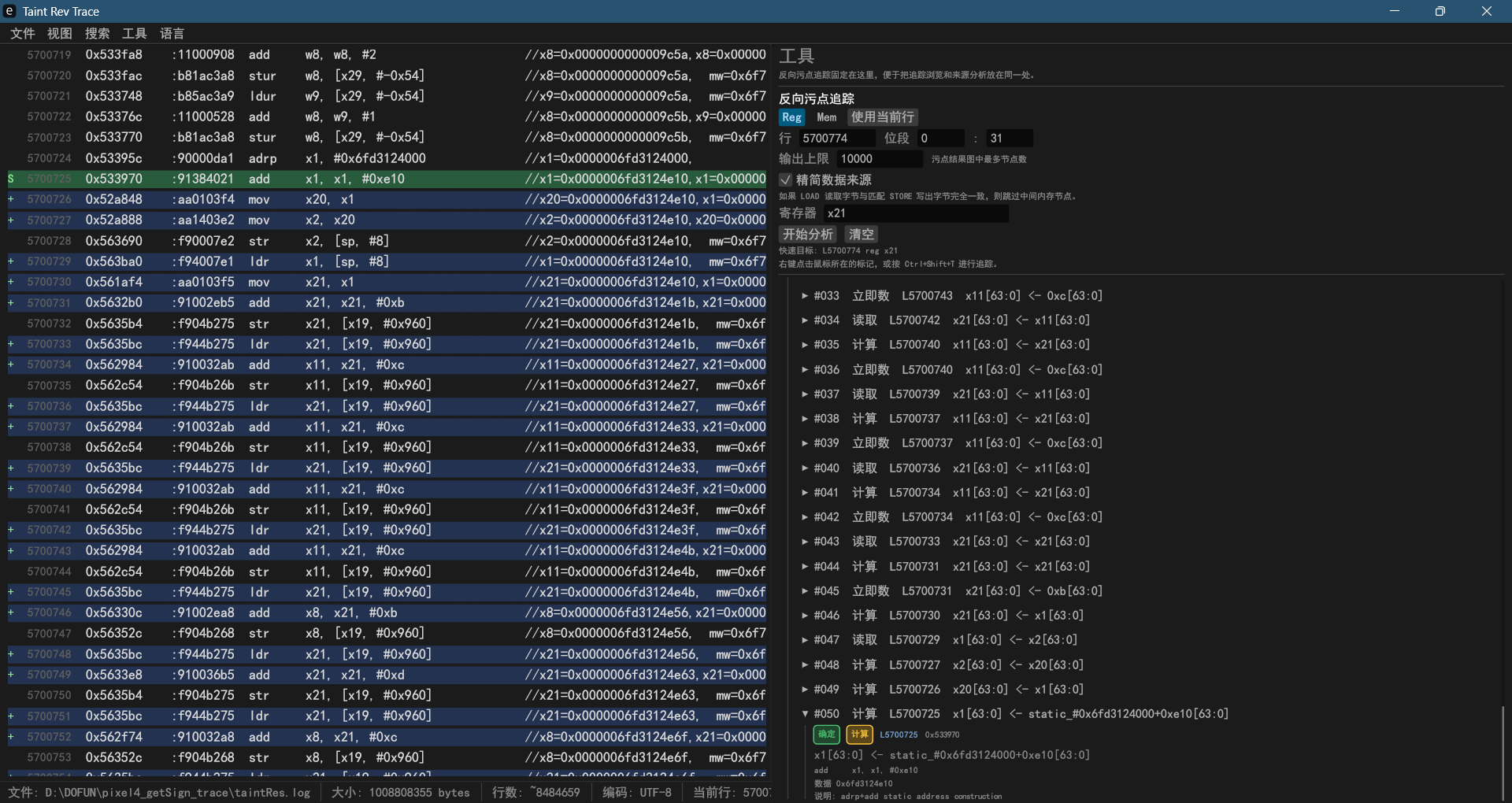
Task: Click the 使用当前行 button
Action: pos(883,117)
